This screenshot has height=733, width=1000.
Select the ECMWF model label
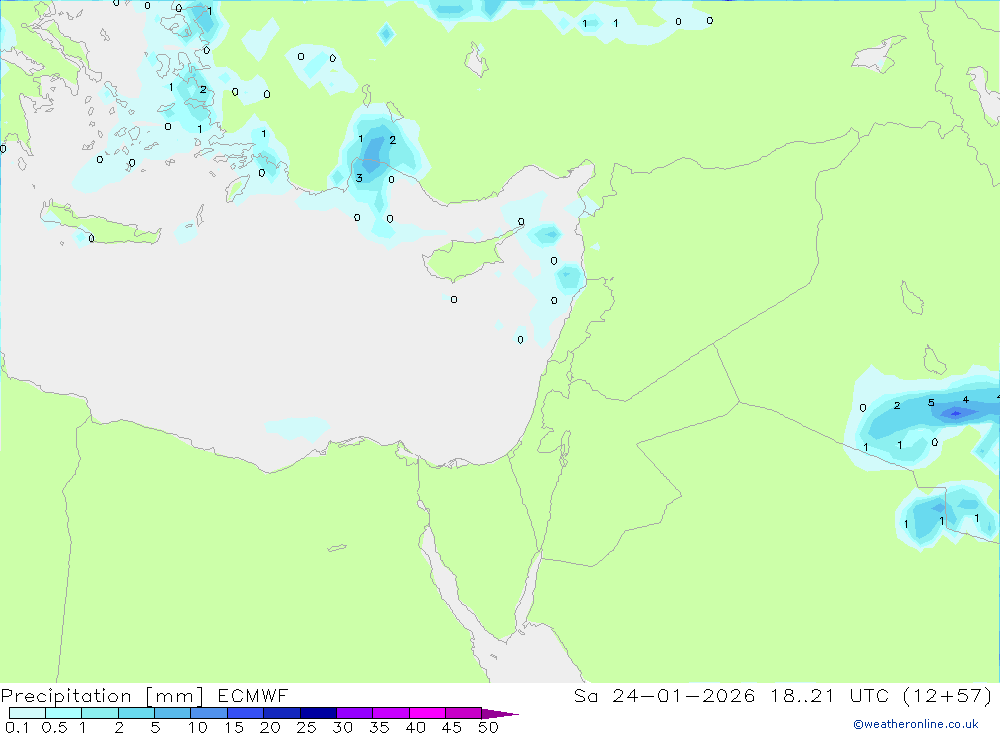[x=253, y=696]
